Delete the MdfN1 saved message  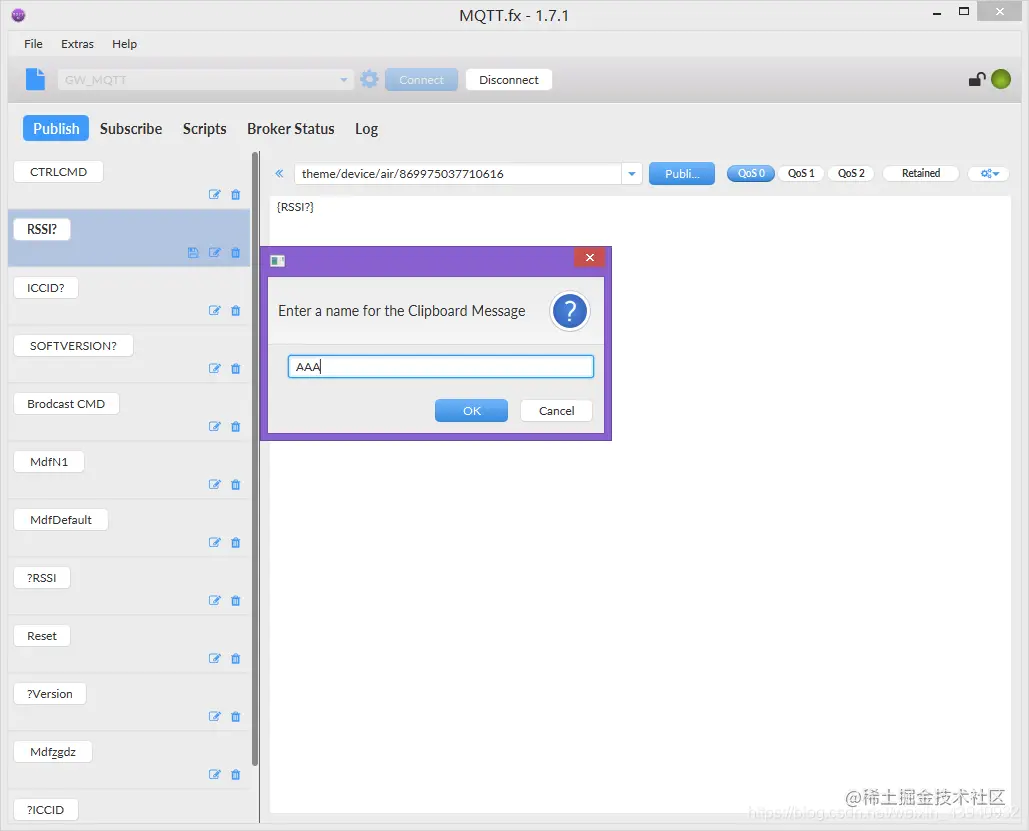click(x=236, y=484)
